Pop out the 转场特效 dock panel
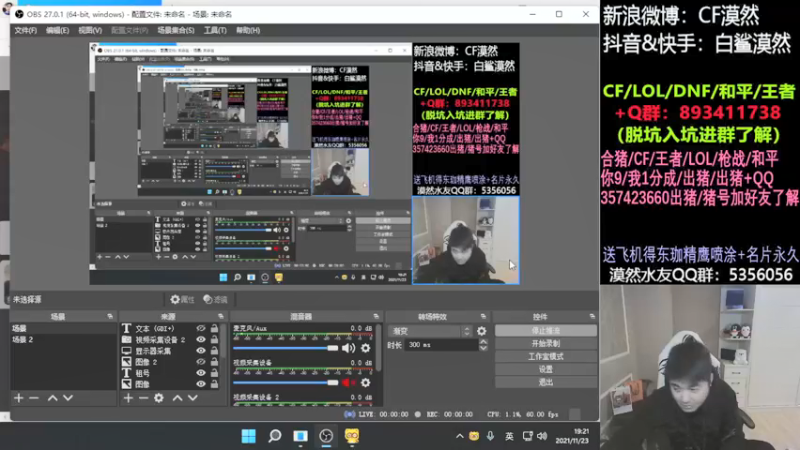This screenshot has width=800, height=450. pyautogui.click(x=483, y=317)
